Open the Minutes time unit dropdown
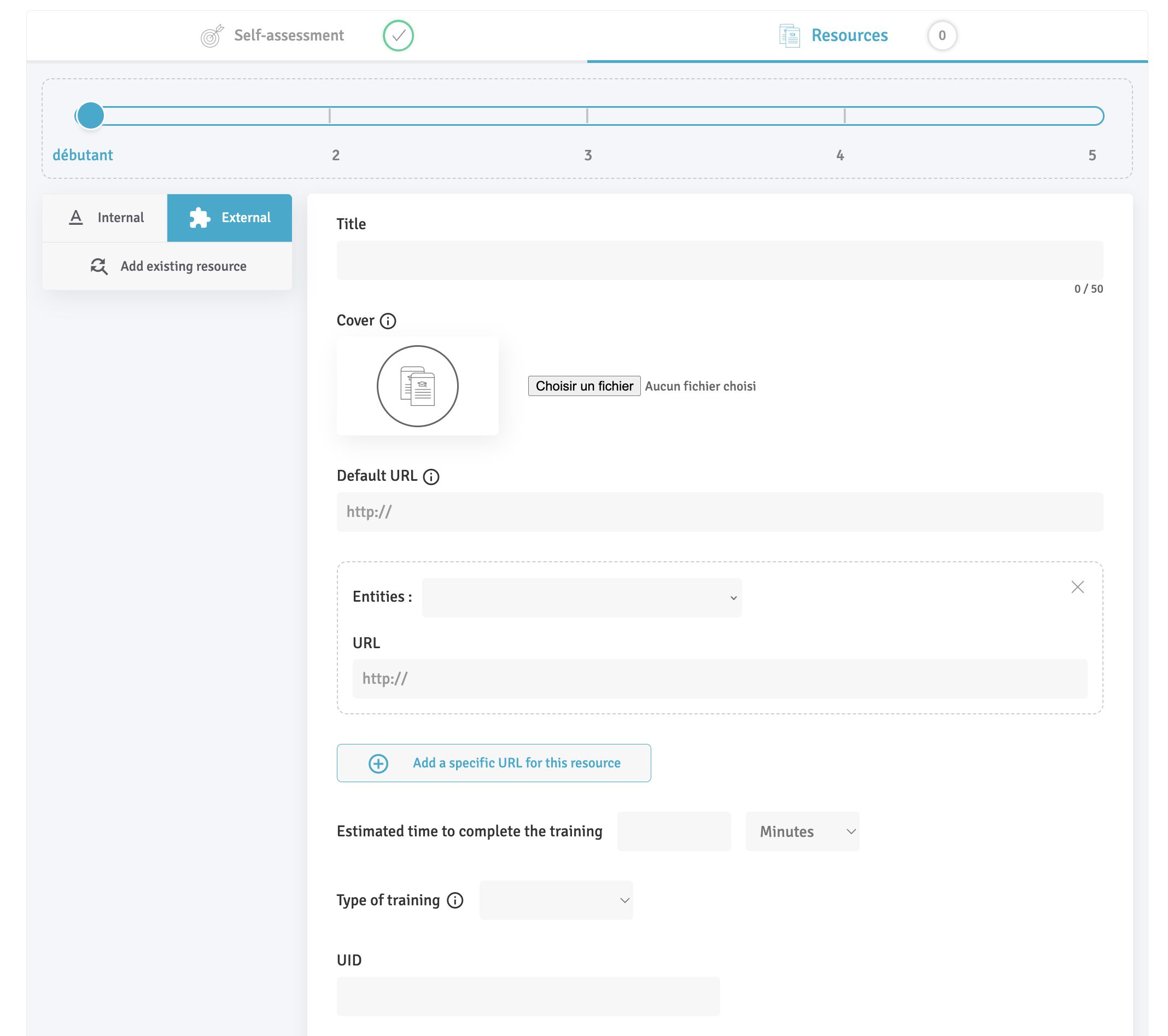 (x=802, y=831)
